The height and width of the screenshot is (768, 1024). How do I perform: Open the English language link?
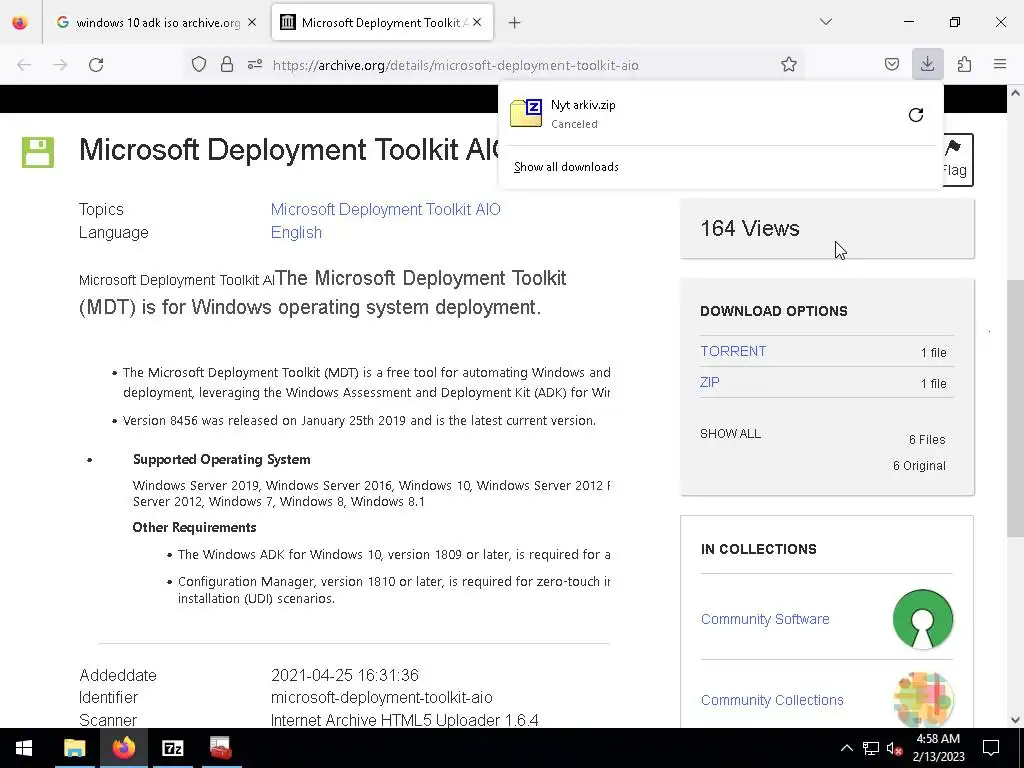(x=296, y=232)
